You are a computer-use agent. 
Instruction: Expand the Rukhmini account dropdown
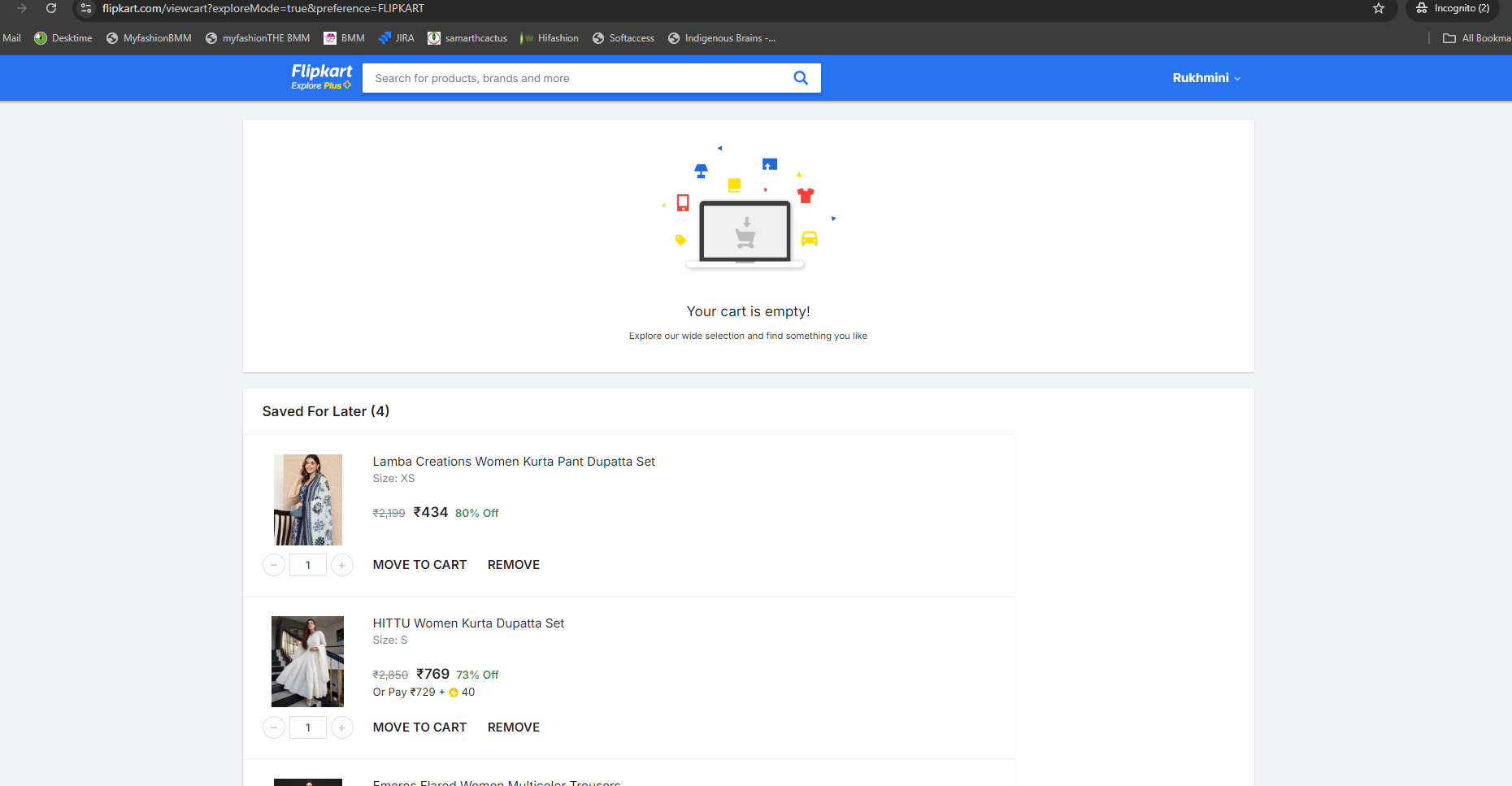click(1206, 78)
